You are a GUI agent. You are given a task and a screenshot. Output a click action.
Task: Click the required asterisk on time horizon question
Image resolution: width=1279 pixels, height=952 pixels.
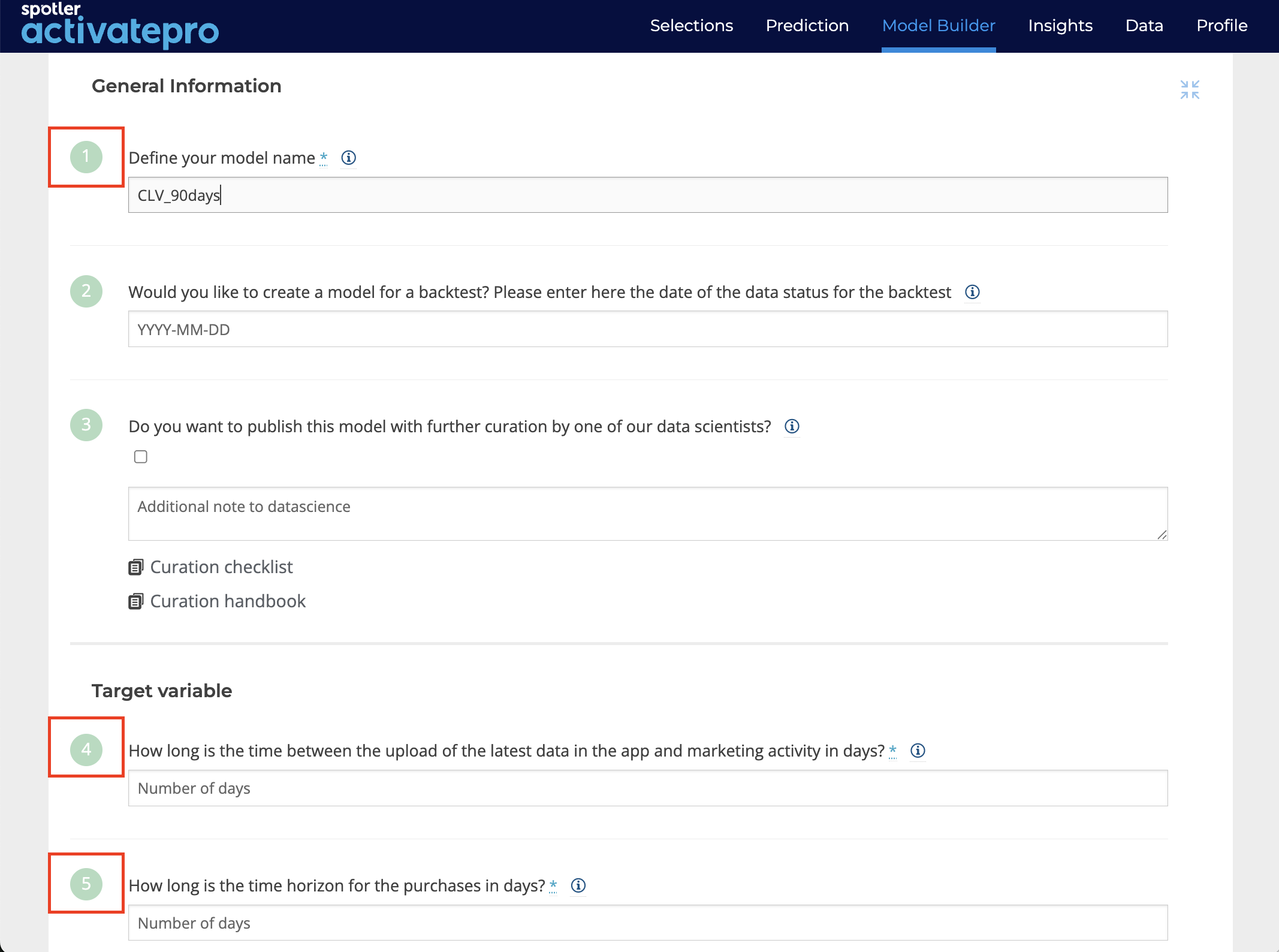tap(553, 885)
